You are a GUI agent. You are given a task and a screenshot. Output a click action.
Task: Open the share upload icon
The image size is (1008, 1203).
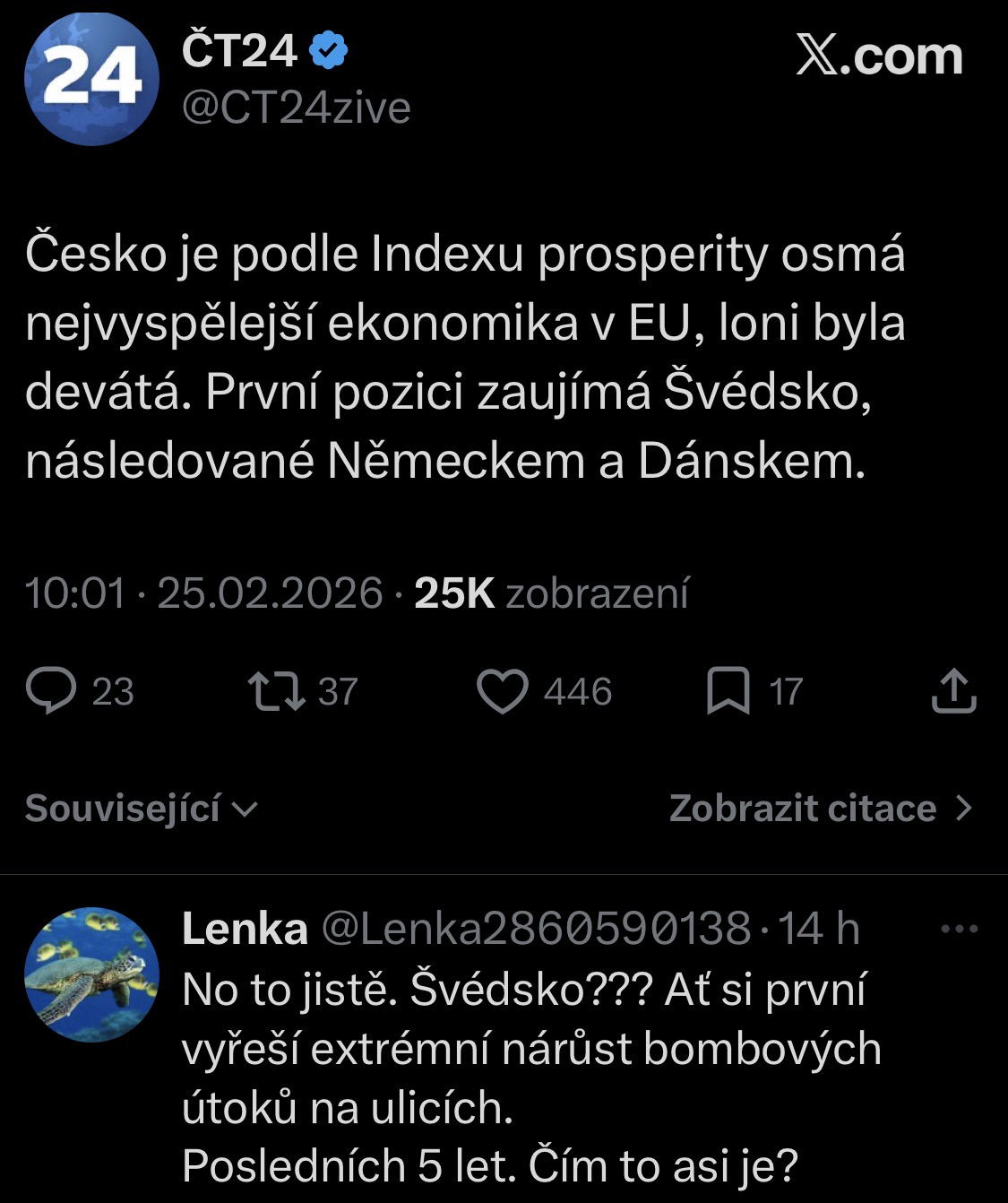(x=953, y=692)
